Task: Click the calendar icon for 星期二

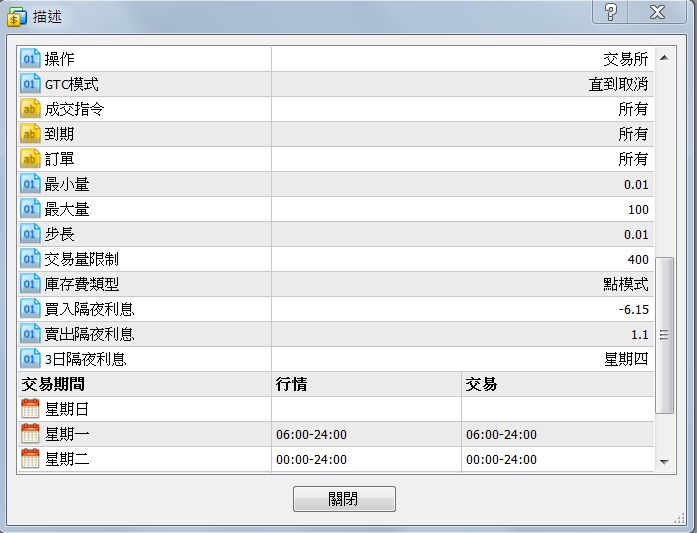Action: tap(30, 459)
